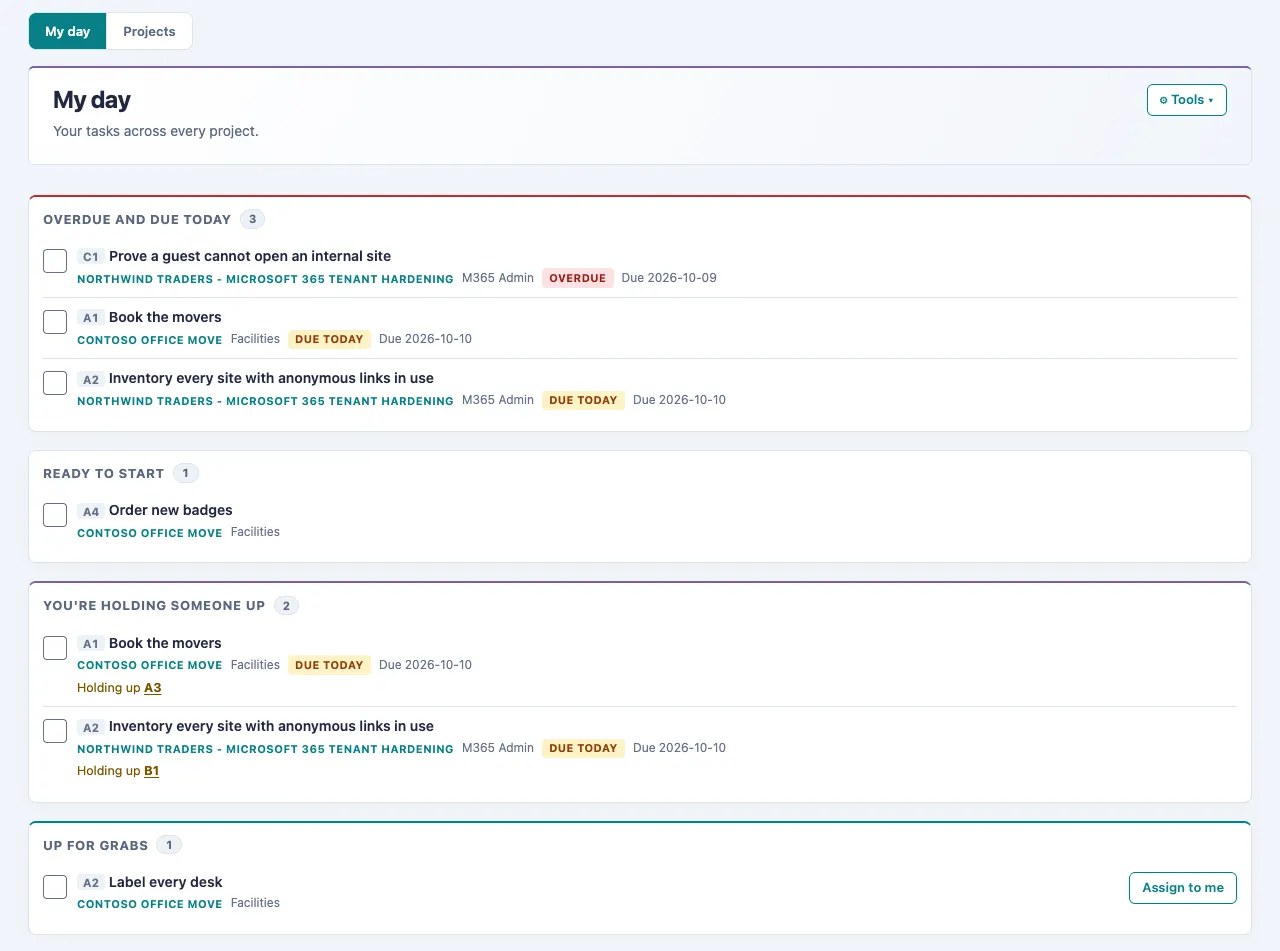Click the My day page heading
1280x951 pixels.
[92, 100]
